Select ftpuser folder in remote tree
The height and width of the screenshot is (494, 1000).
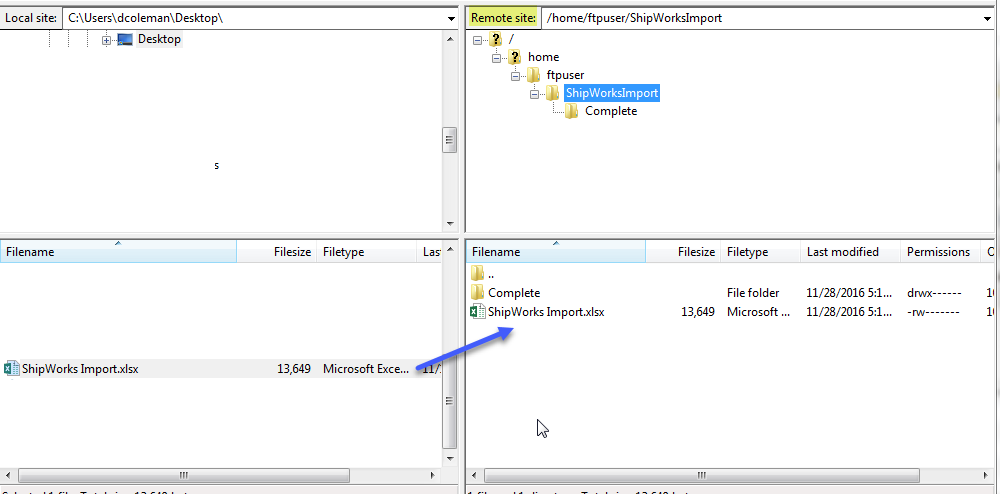click(565, 75)
